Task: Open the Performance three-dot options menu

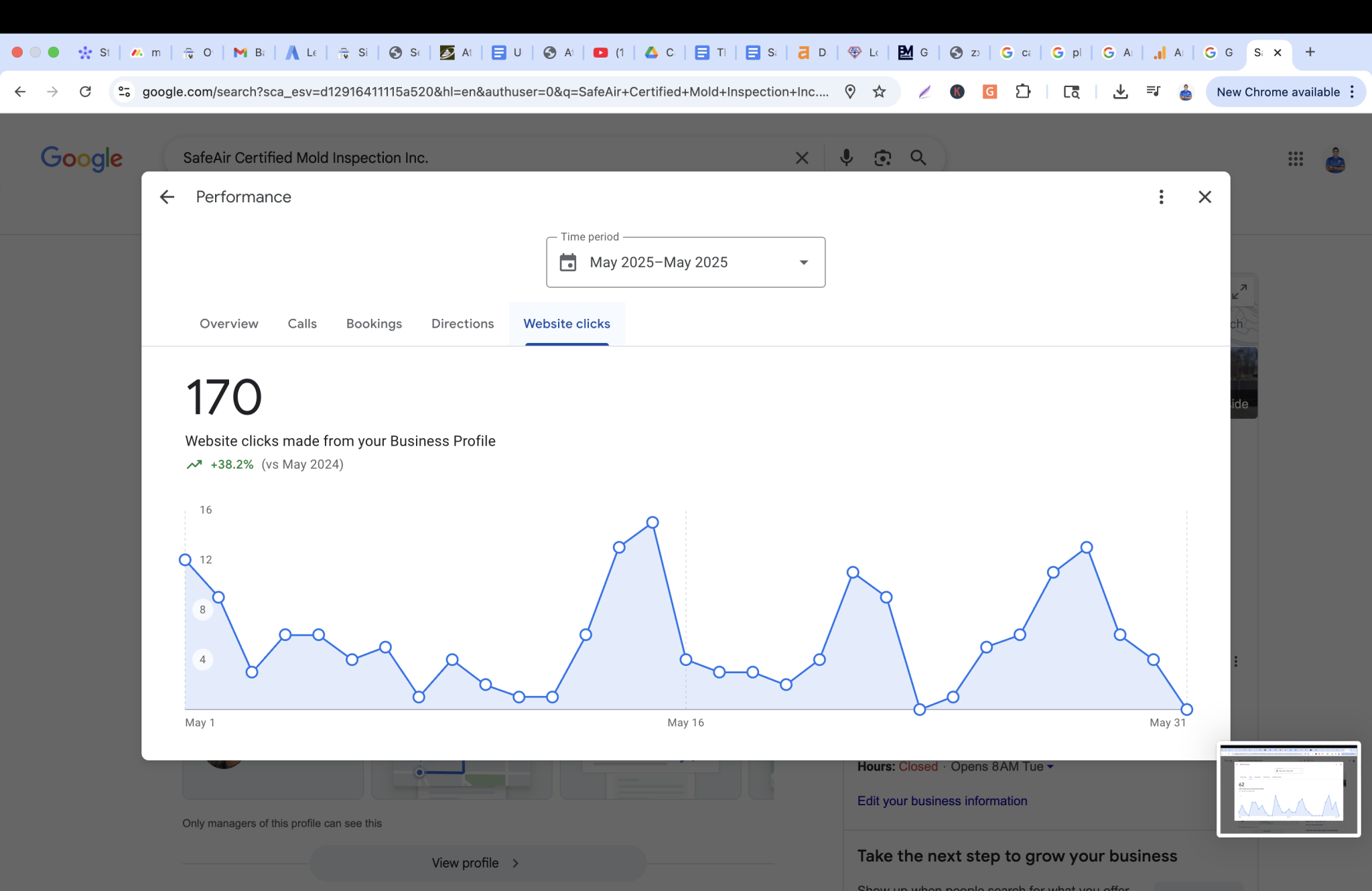Action: 1161,197
